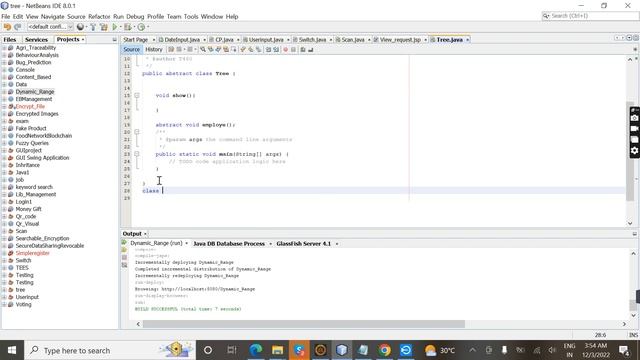Close the Tree.java editor tab

(x=468, y=40)
